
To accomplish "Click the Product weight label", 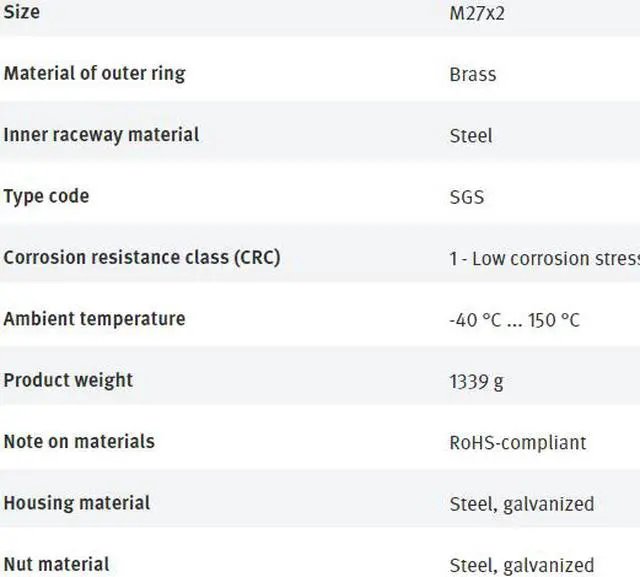I will tap(68, 380).
